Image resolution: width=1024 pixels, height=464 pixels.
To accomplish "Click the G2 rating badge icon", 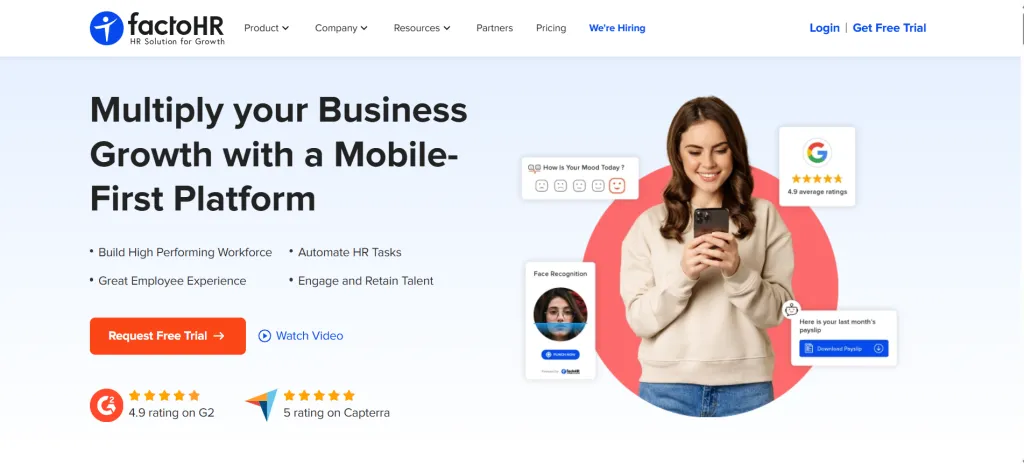I will click(x=106, y=405).
